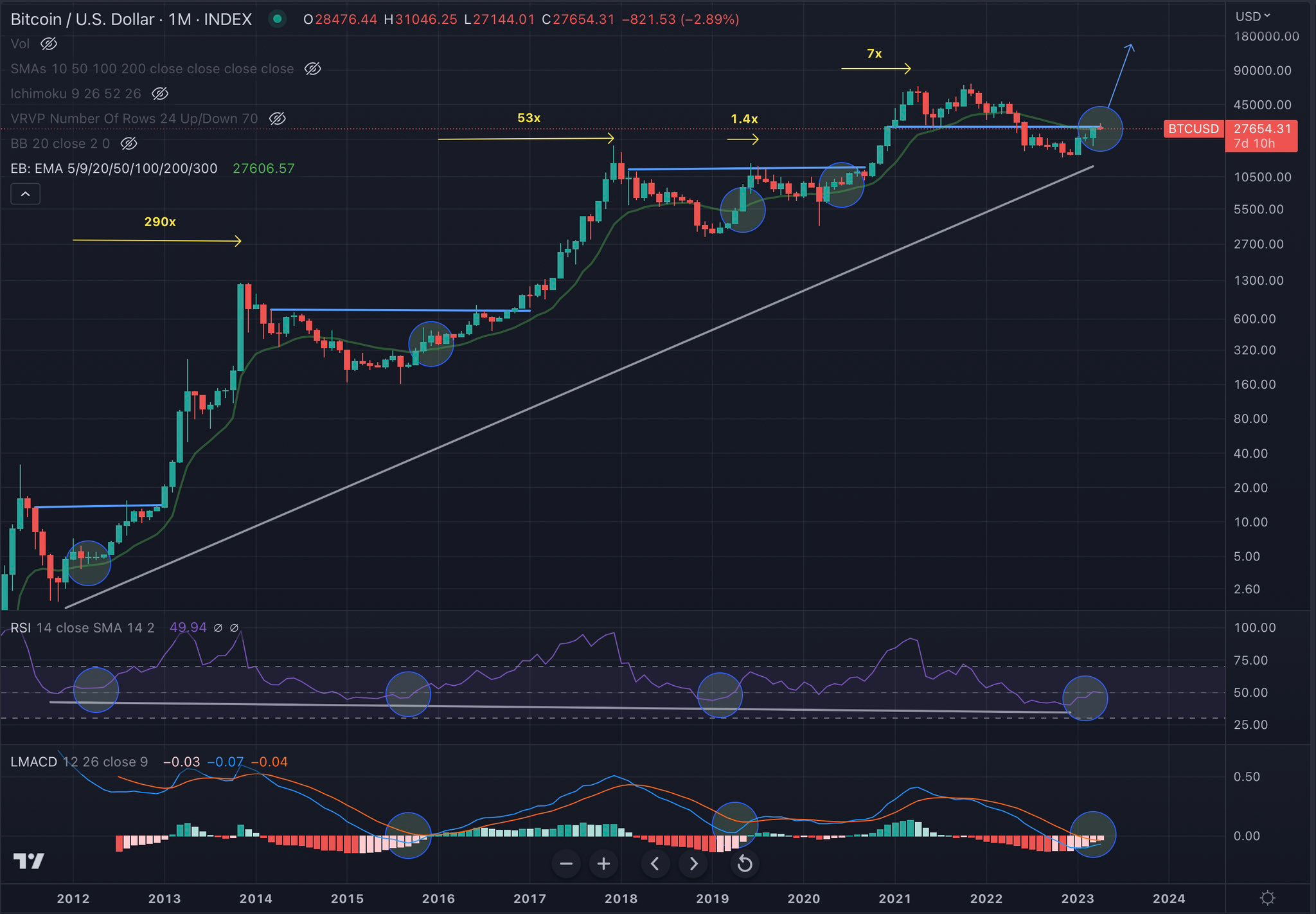Click the 180000.00 price scale label
1316x914 pixels.
point(1267,37)
